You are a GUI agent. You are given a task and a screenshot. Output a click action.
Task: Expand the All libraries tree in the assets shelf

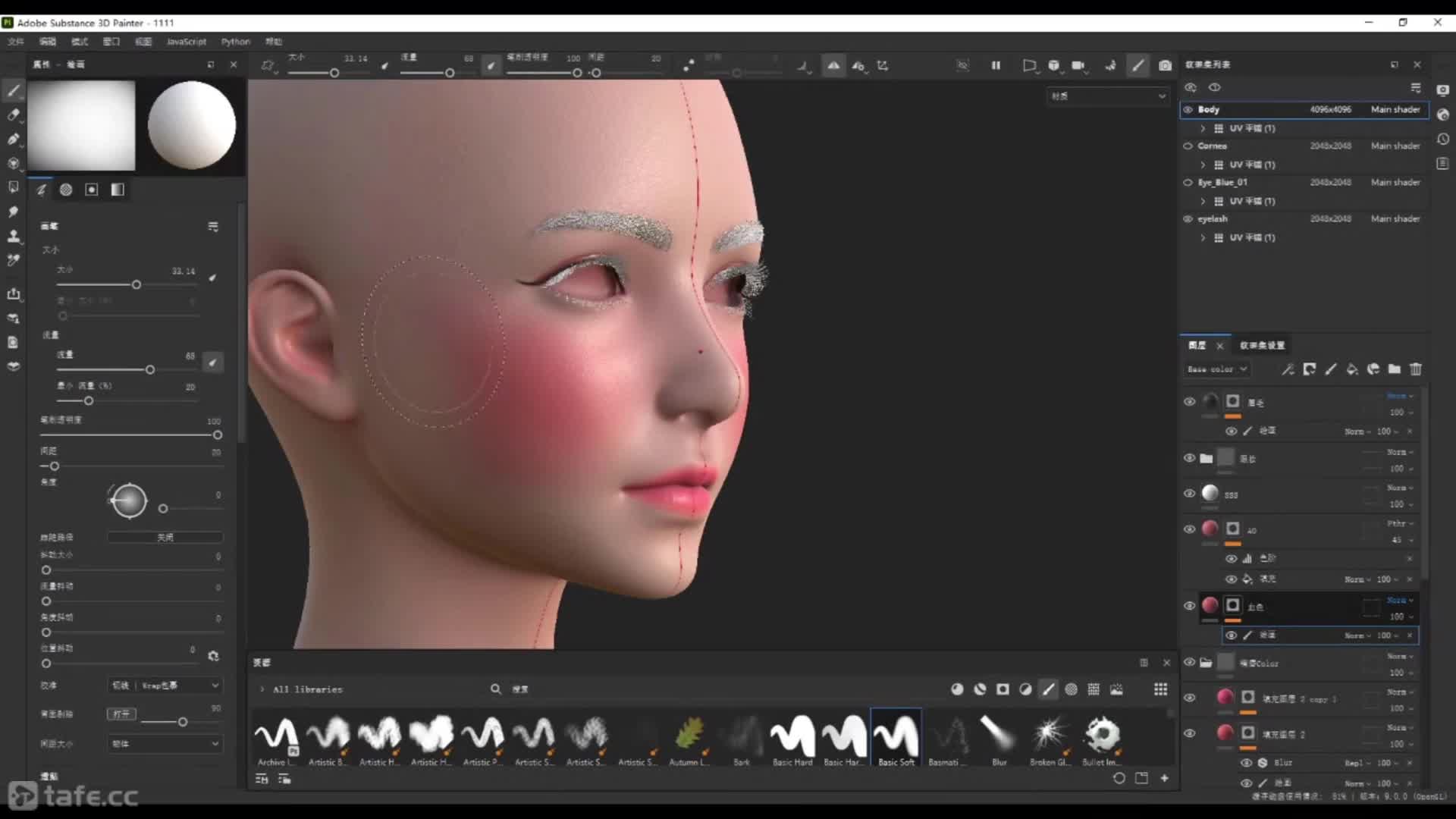point(262,689)
